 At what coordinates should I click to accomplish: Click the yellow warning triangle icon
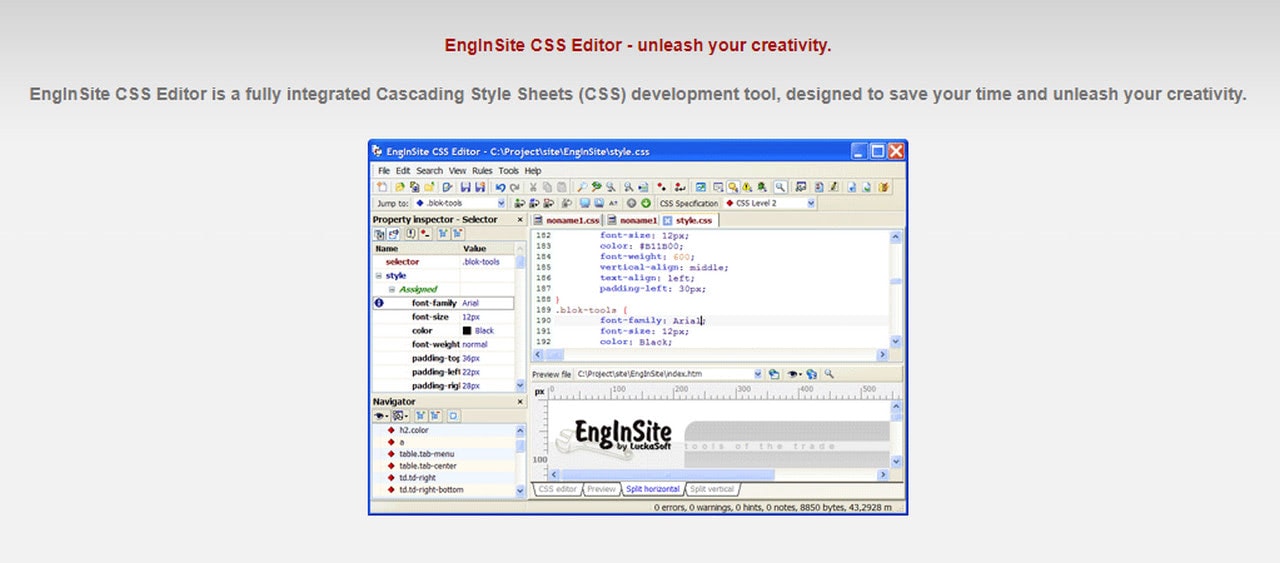point(747,187)
